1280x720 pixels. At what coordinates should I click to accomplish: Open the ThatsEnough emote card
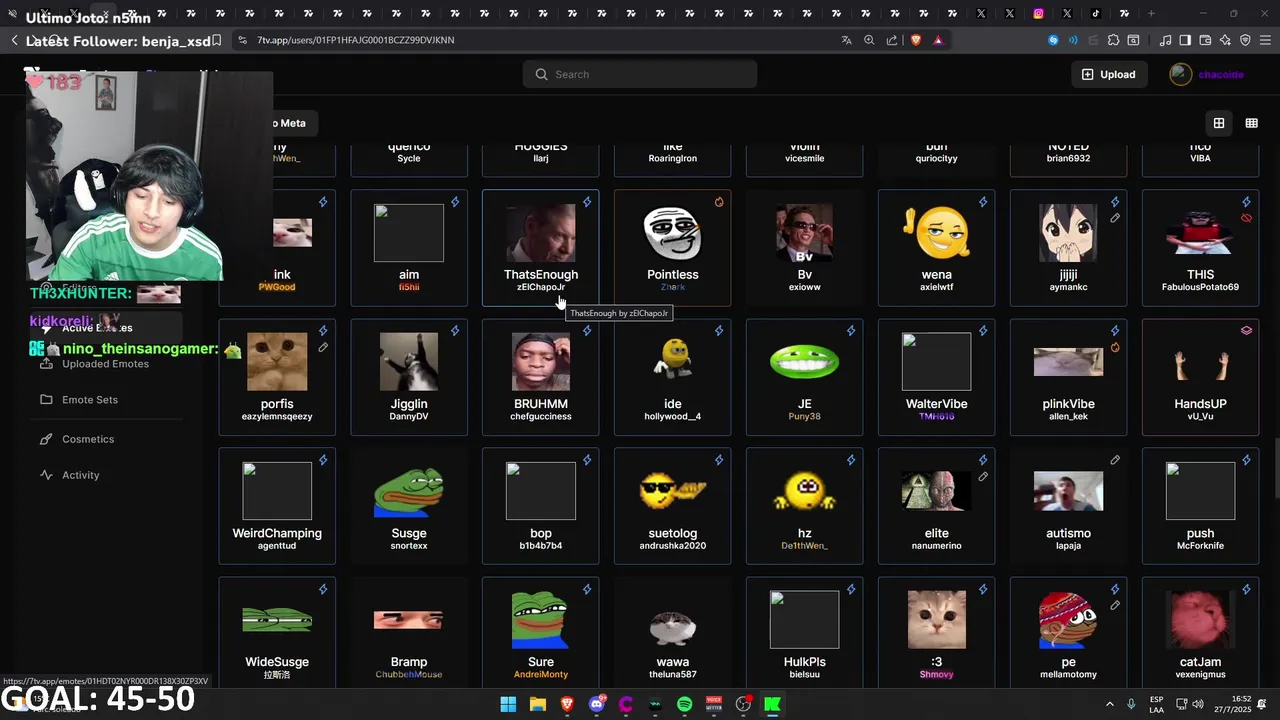click(x=541, y=248)
